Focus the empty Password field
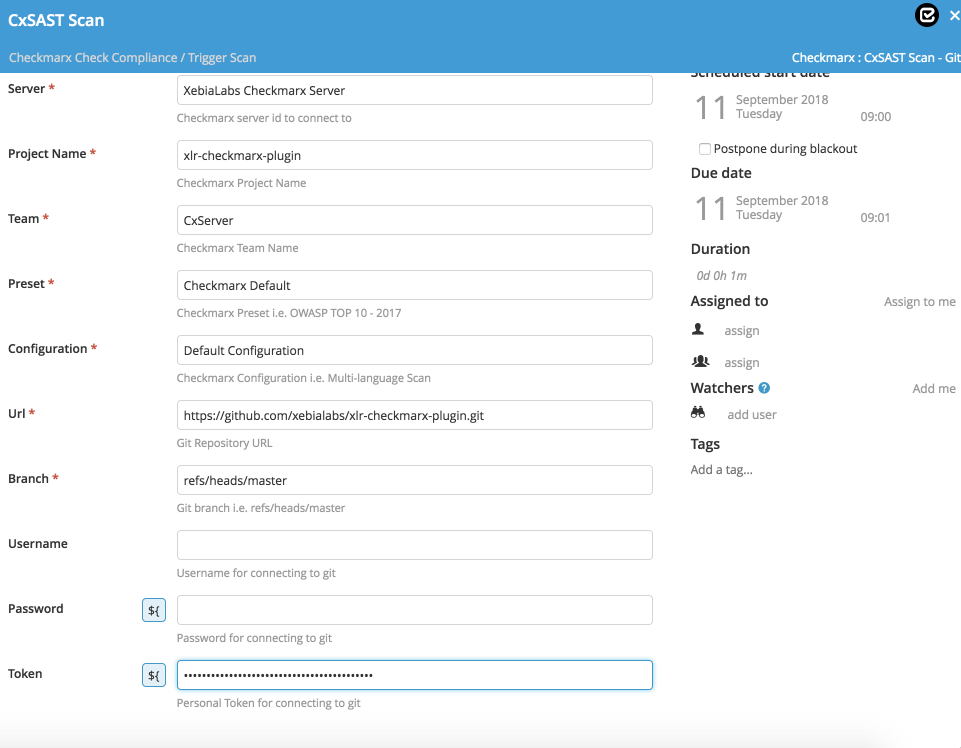 coord(415,610)
